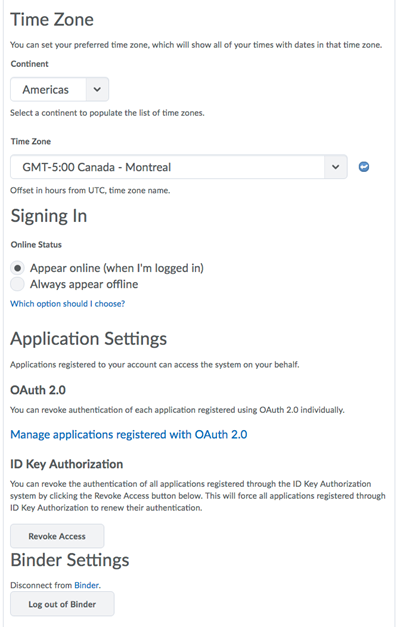
Task: Click the Time Zone section heading
Action: tap(52, 20)
